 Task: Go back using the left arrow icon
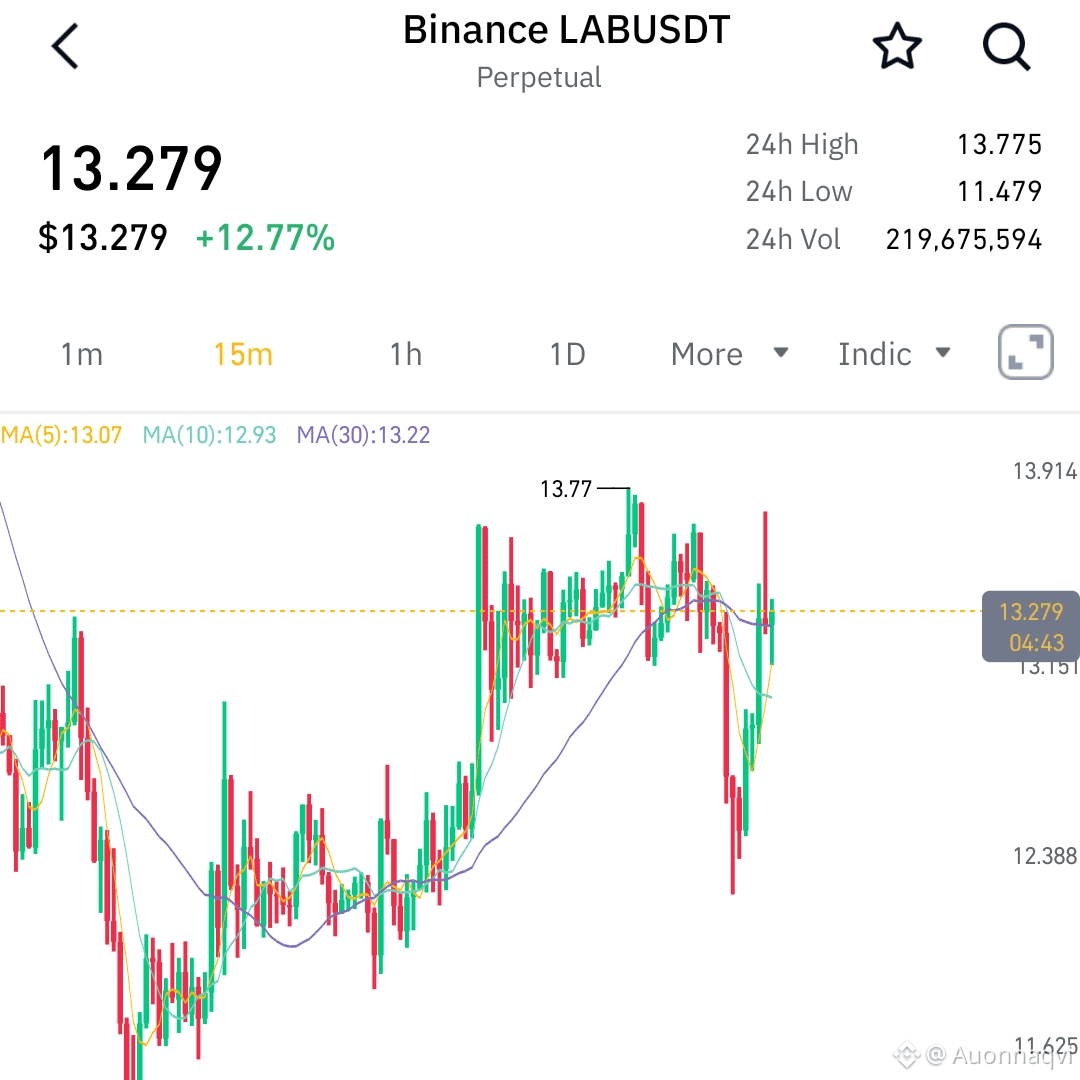tap(65, 46)
